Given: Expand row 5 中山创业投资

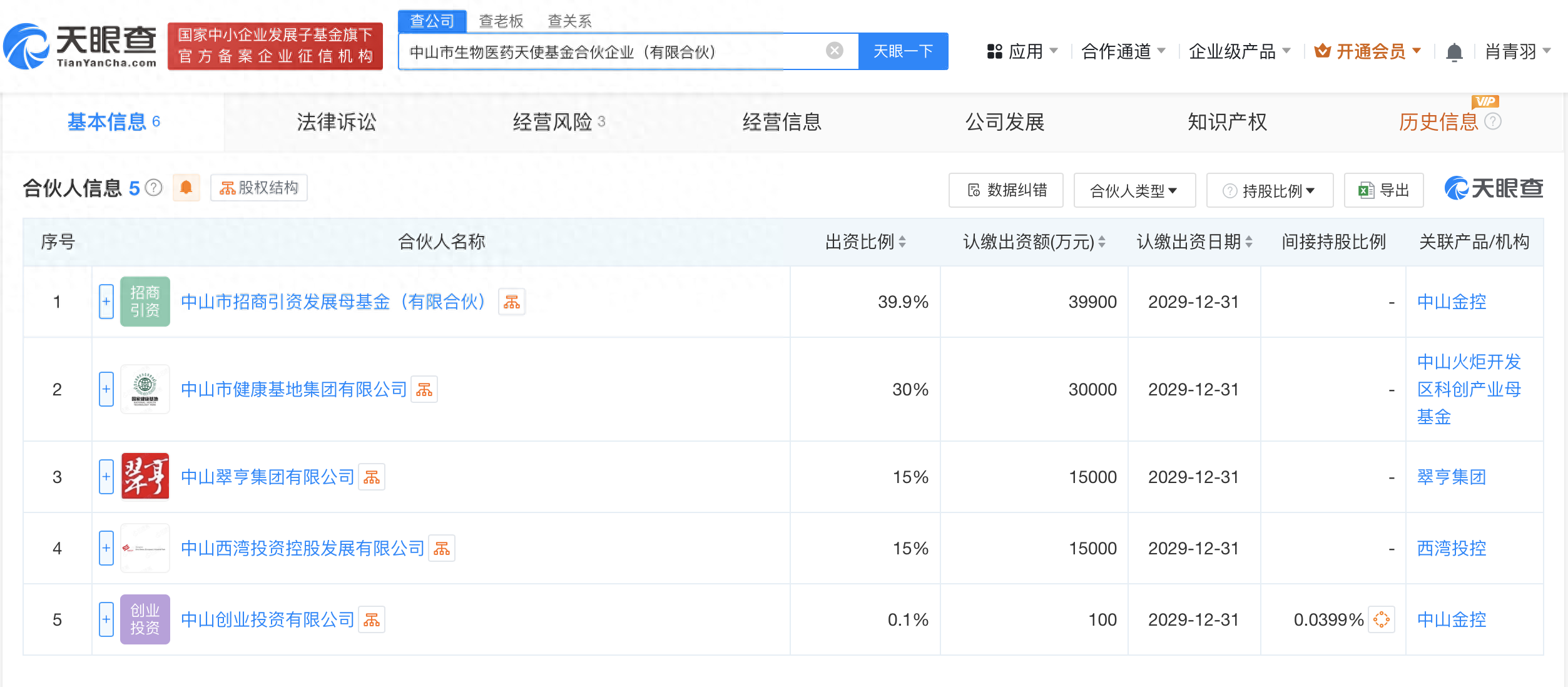Looking at the screenshot, I should click(x=106, y=619).
